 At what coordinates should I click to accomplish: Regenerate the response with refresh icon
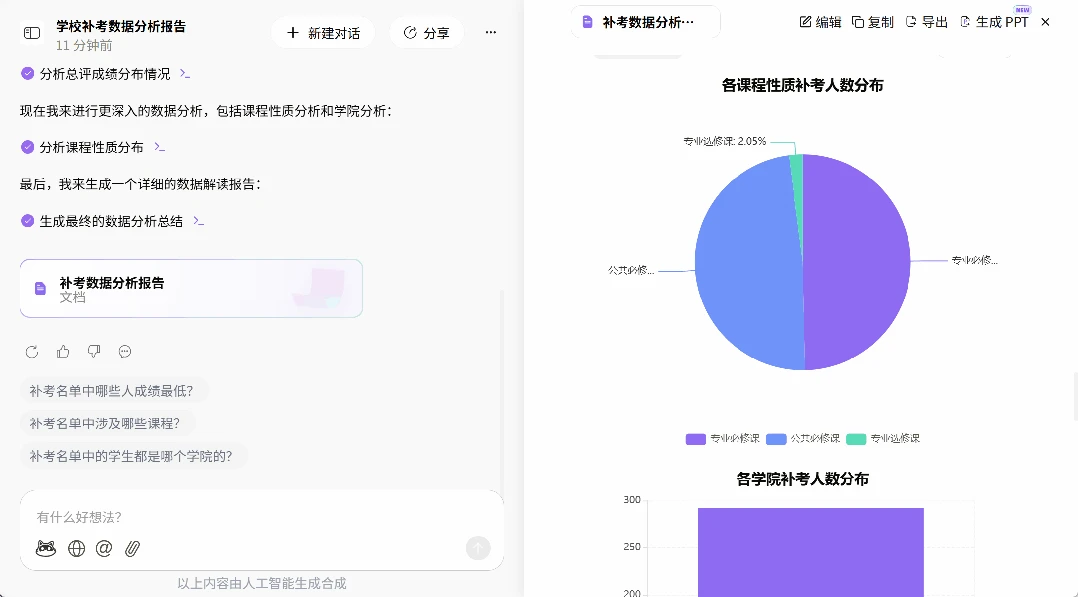(x=32, y=352)
